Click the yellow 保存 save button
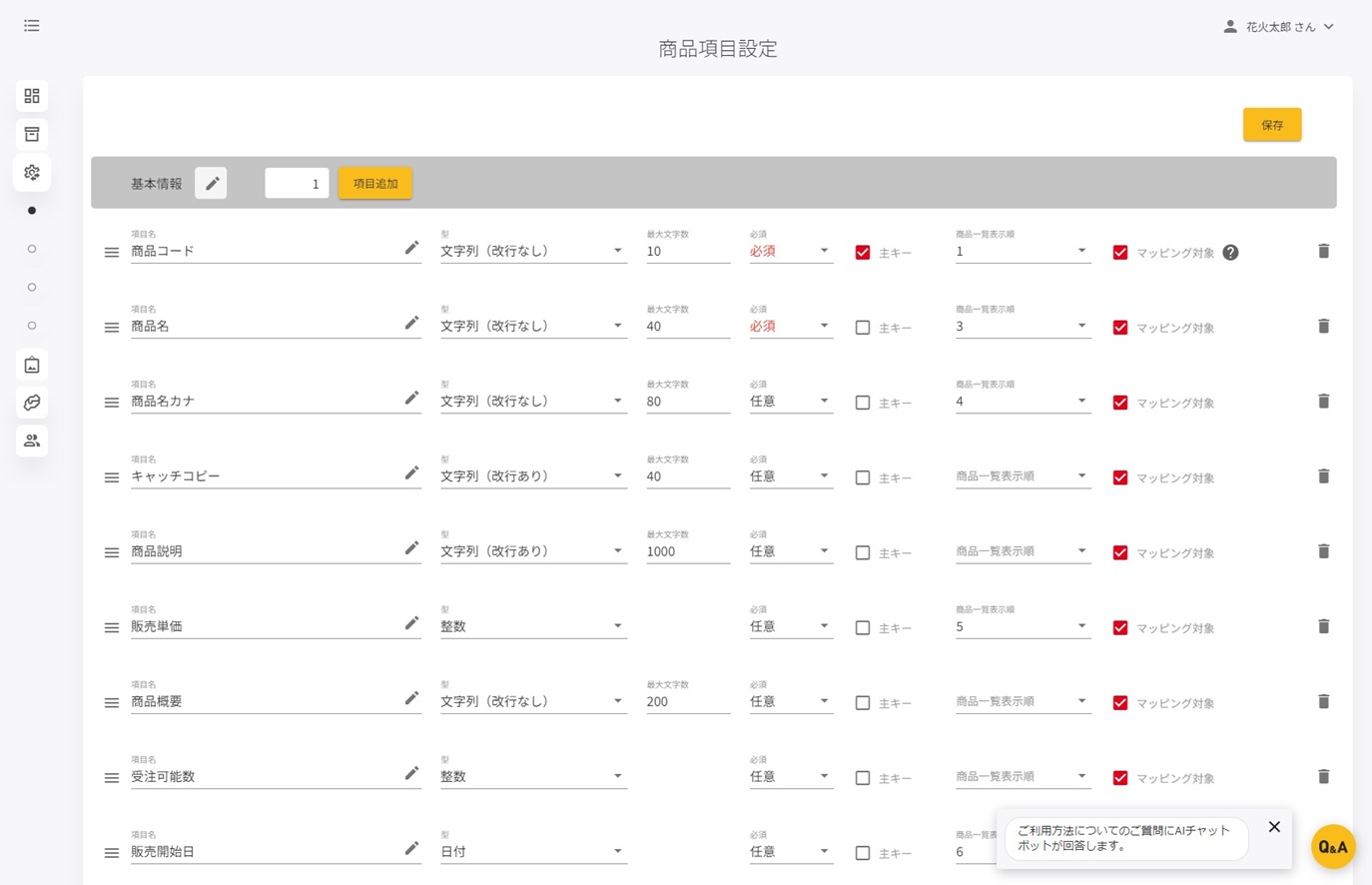 [x=1271, y=124]
